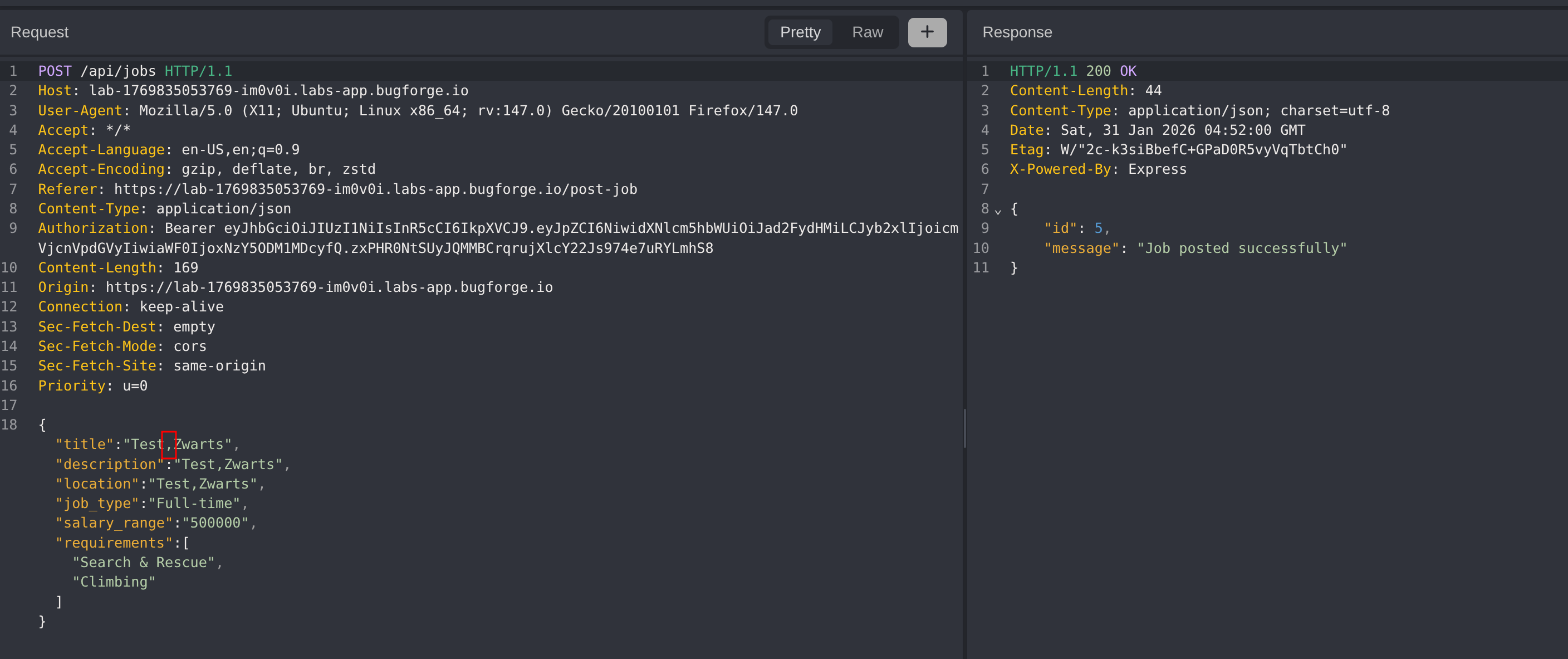
Task: Click the 200 OK status in response
Action: (x=1110, y=71)
